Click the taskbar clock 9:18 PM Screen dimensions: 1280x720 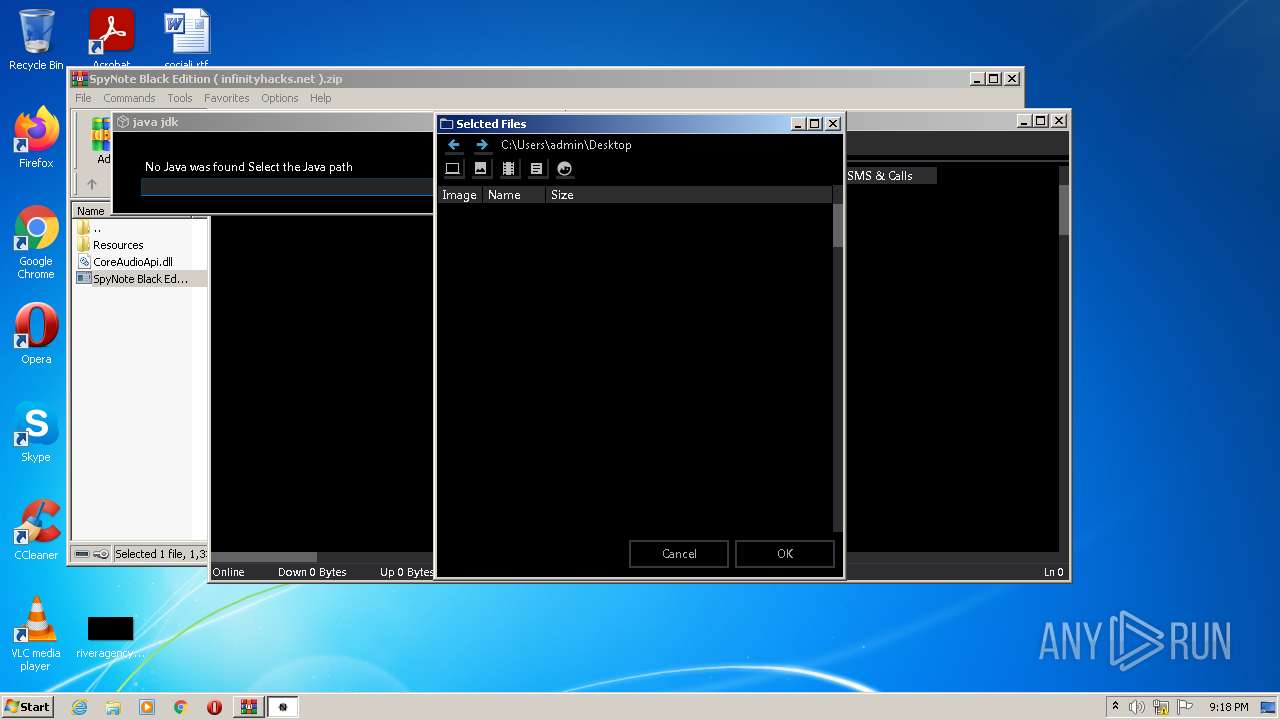pyautogui.click(x=1228, y=707)
